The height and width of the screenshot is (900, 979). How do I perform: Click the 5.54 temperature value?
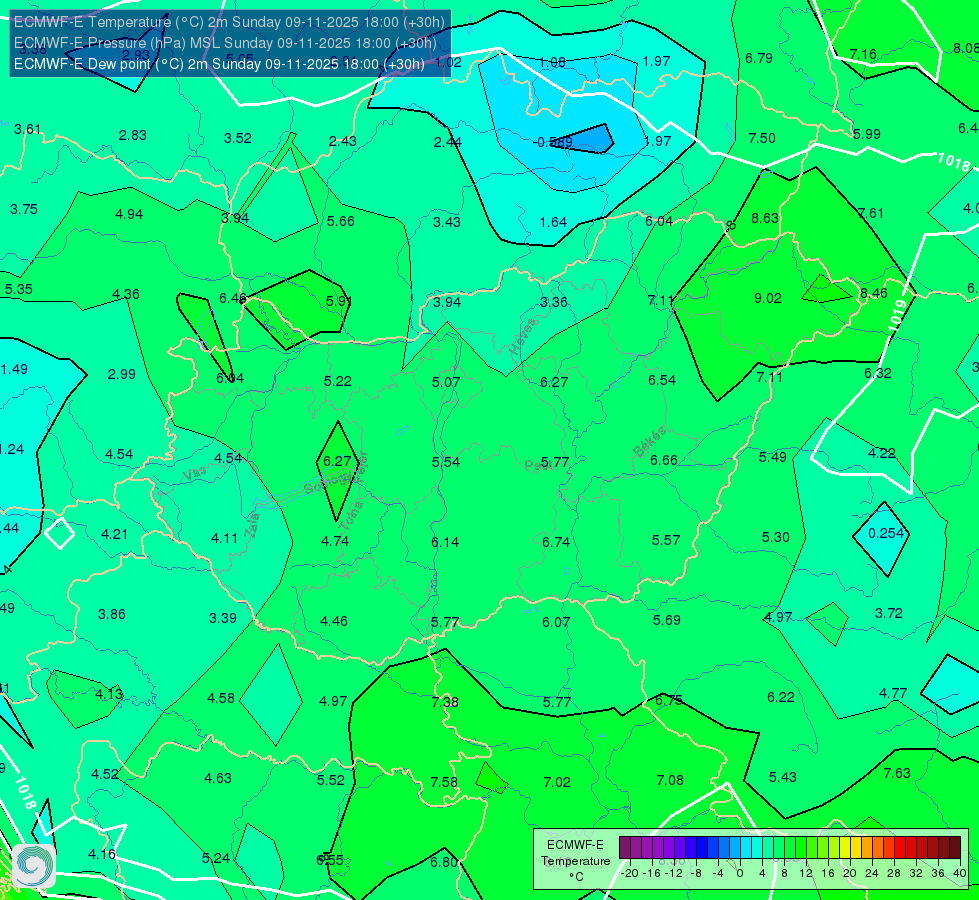[x=446, y=462]
